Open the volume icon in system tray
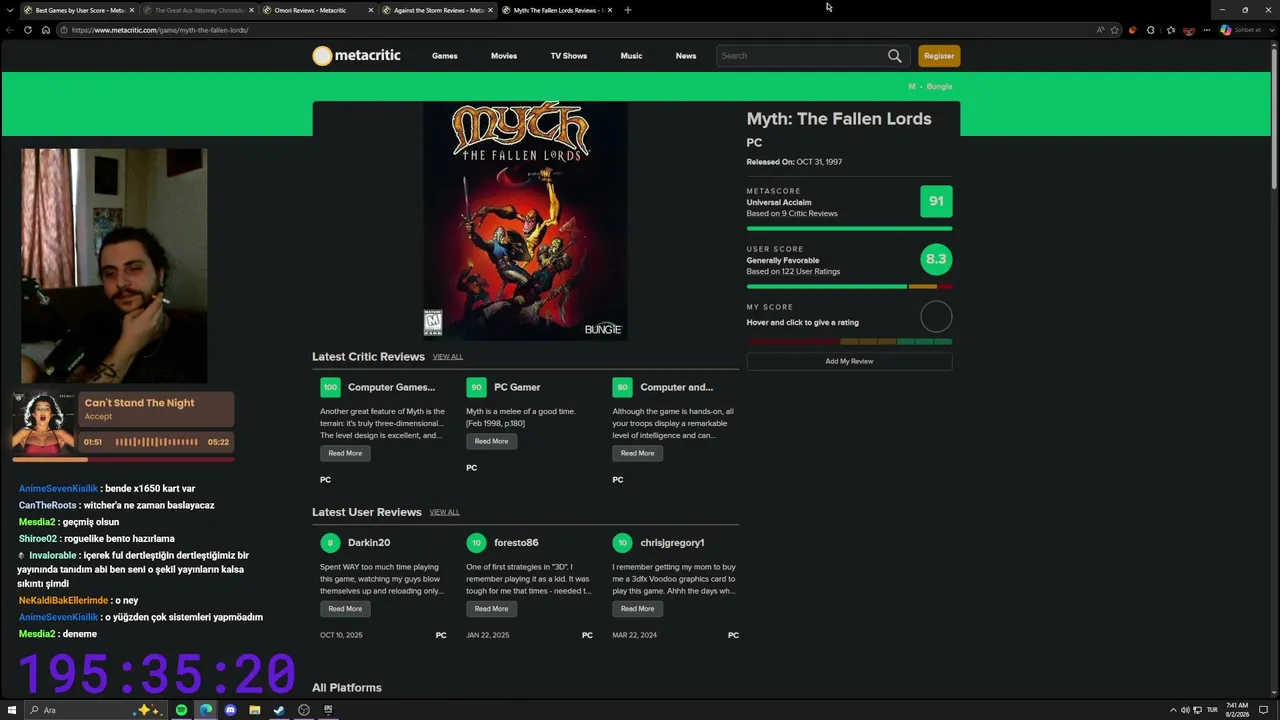The width and height of the screenshot is (1280, 720). [1185, 710]
